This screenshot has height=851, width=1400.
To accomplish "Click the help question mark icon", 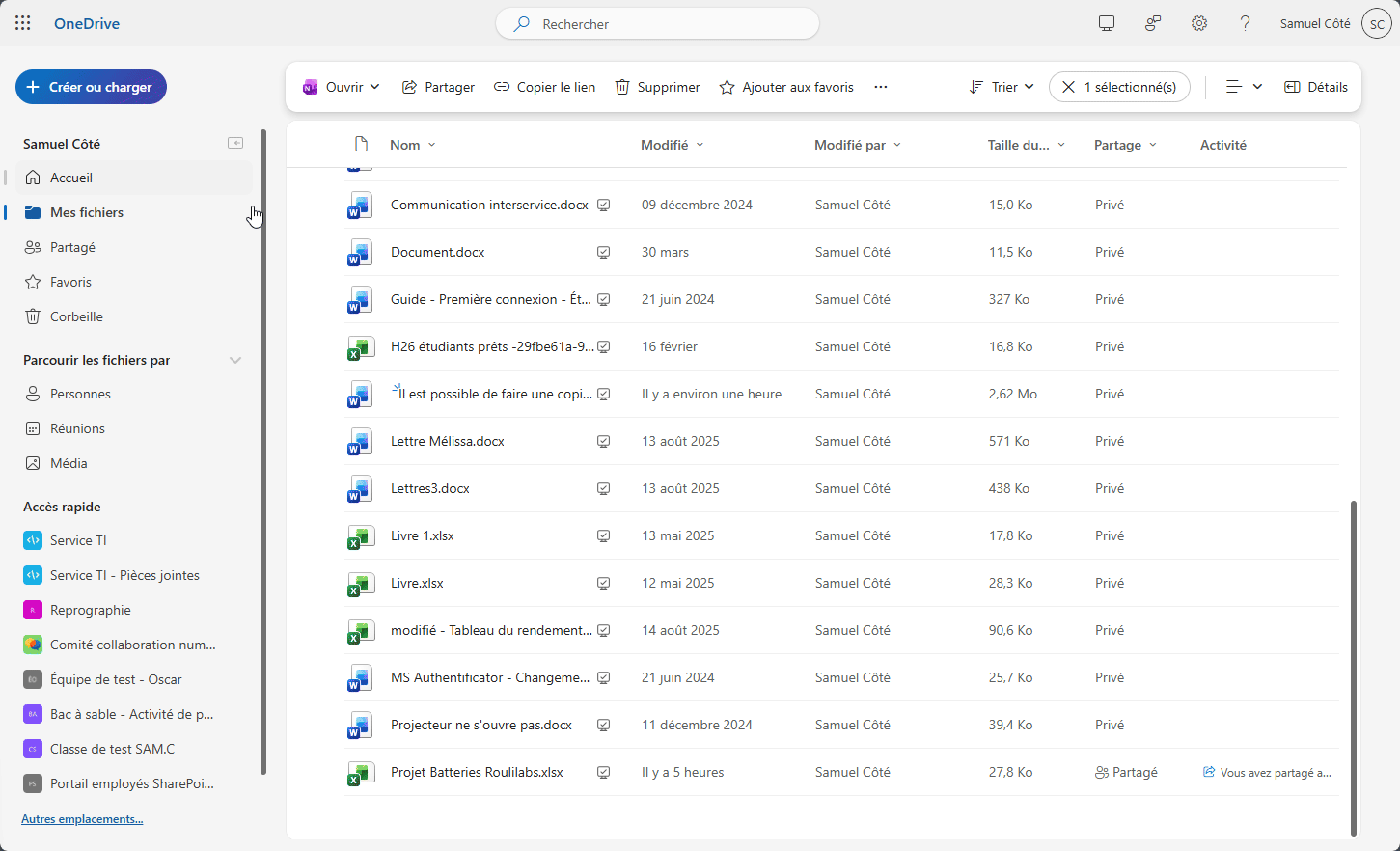I will tap(1246, 23).
